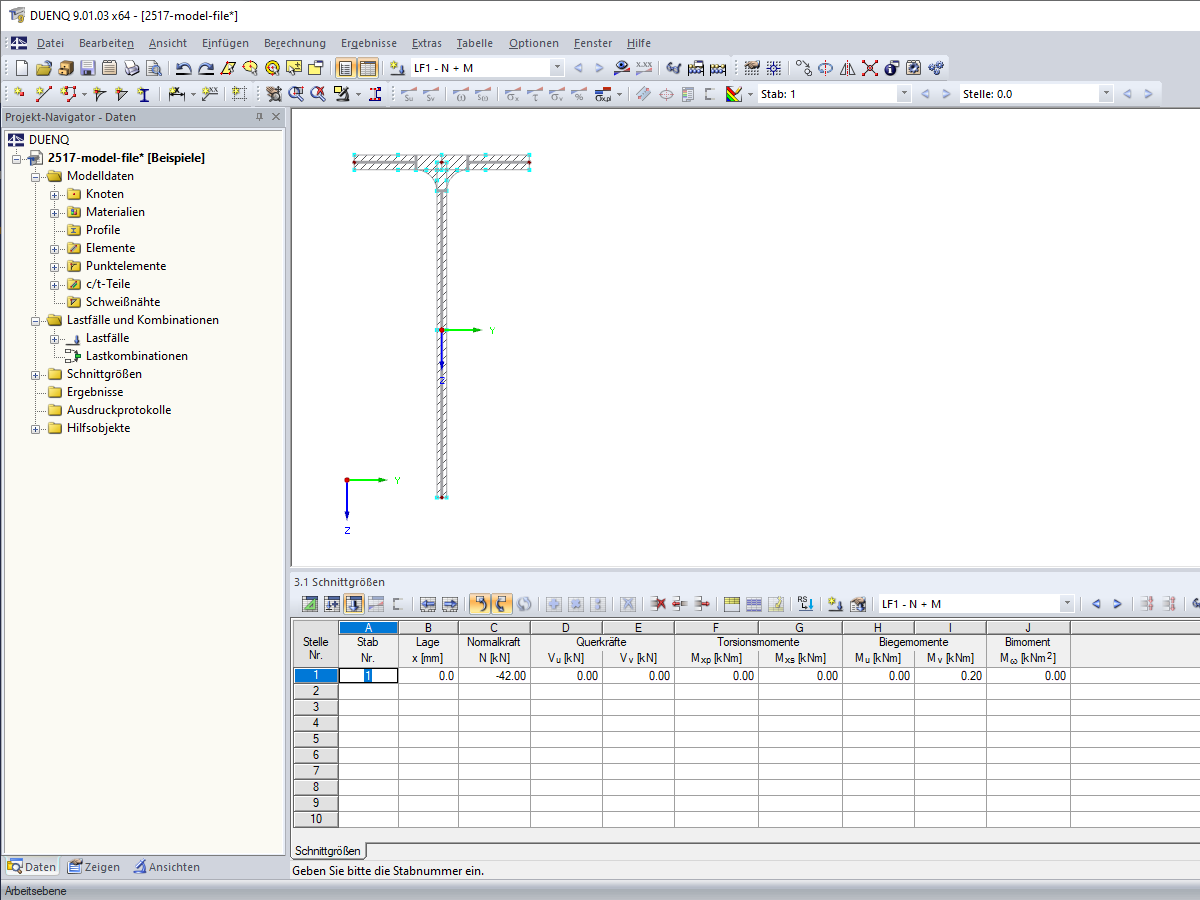Select Lastkombinationen in the navigator tree
Image resolution: width=1200 pixels, height=900 pixels.
[136, 356]
